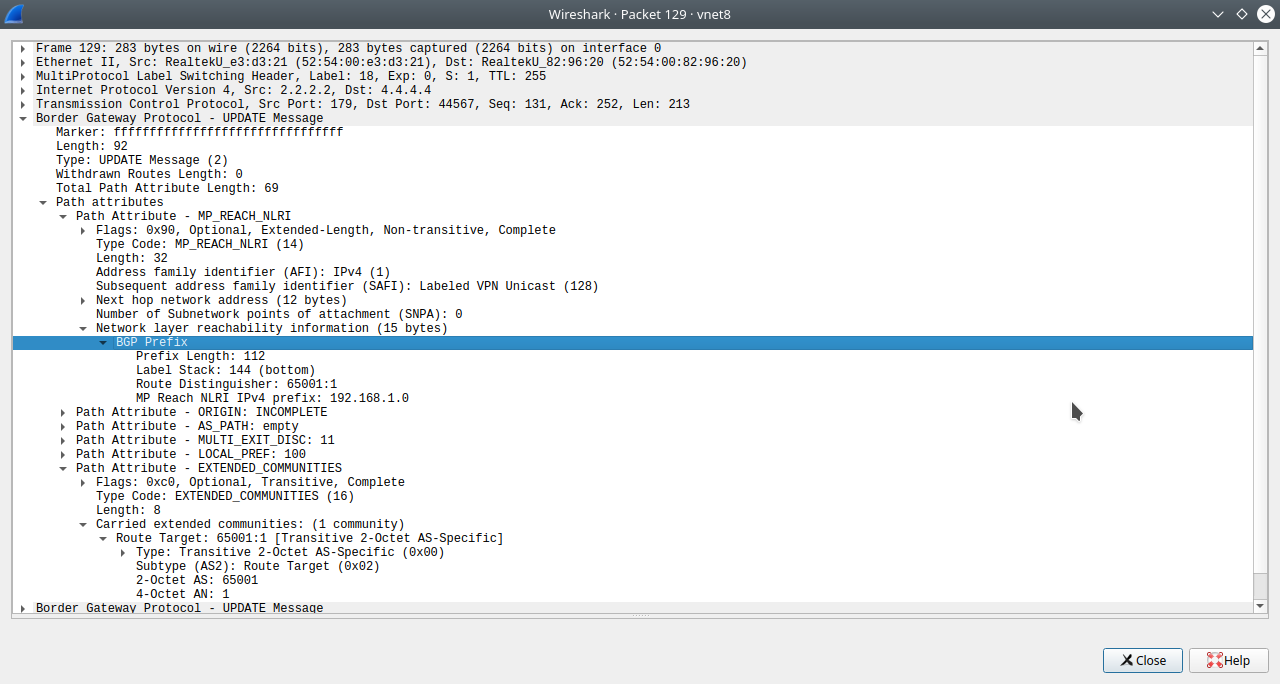The image size is (1280, 684).
Task: Click the scrollbar down arrow
Action: 1260,606
